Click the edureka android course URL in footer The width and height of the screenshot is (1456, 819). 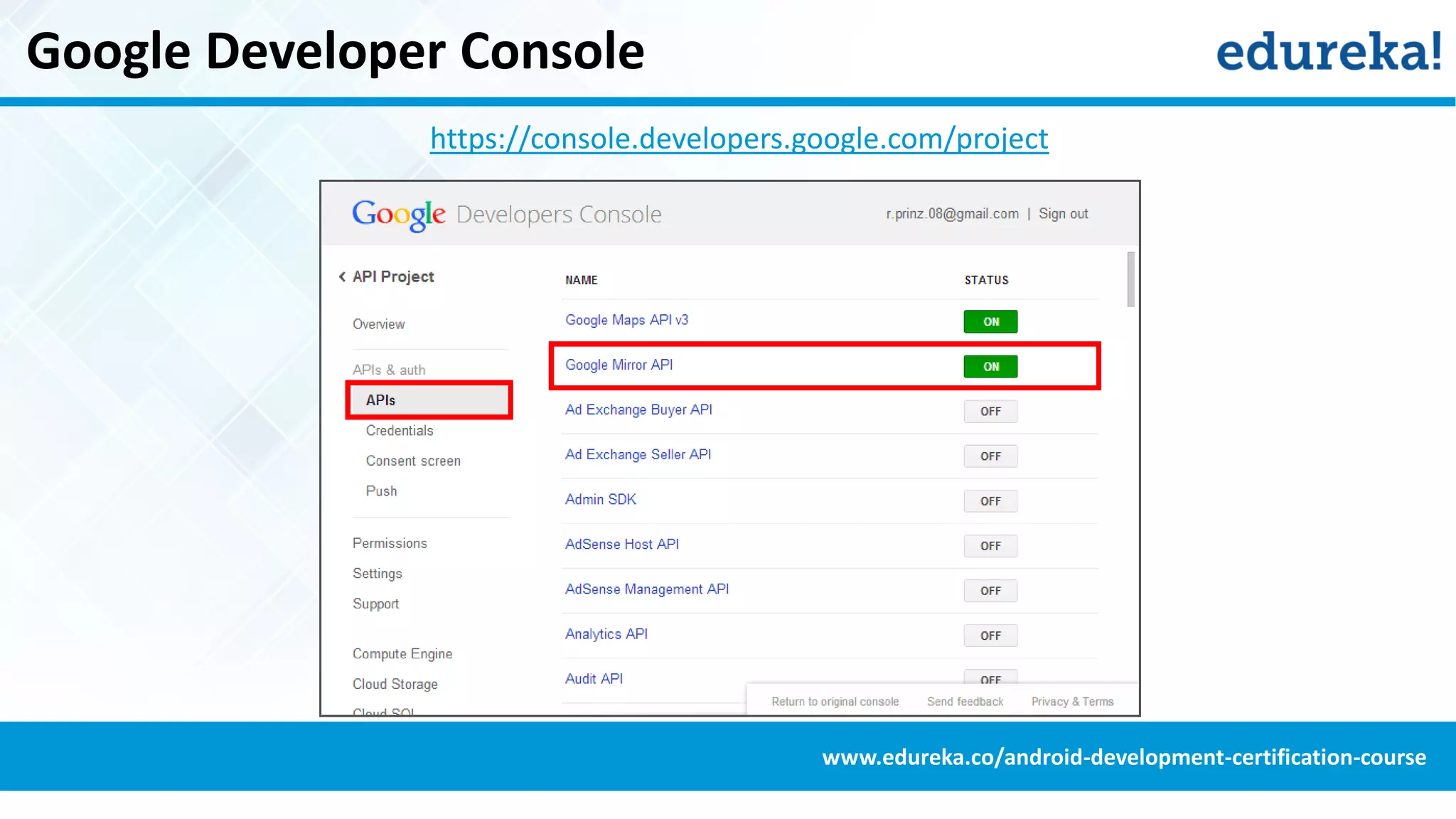point(1124,756)
